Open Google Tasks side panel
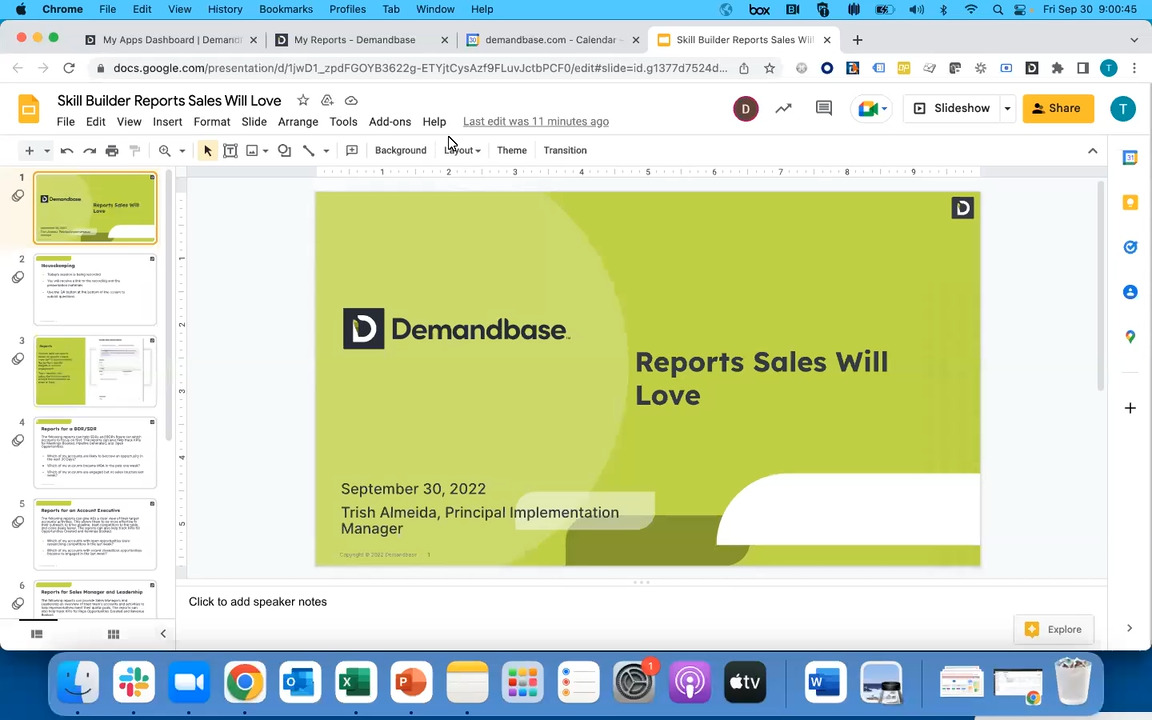 click(x=1130, y=247)
